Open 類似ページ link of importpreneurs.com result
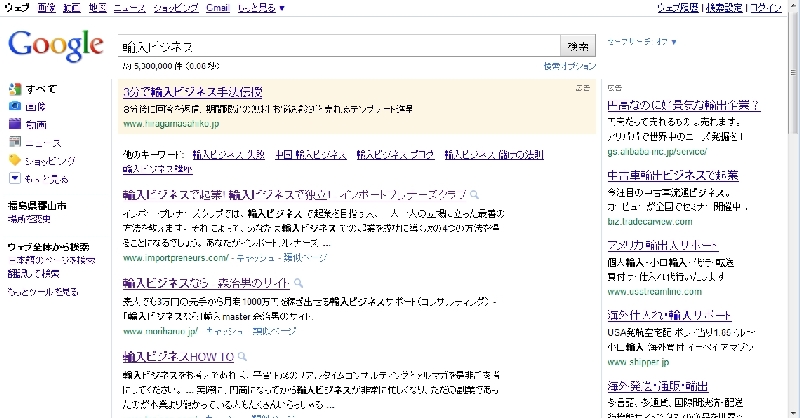Image resolution: width=800 pixels, height=418 pixels. [x=305, y=258]
